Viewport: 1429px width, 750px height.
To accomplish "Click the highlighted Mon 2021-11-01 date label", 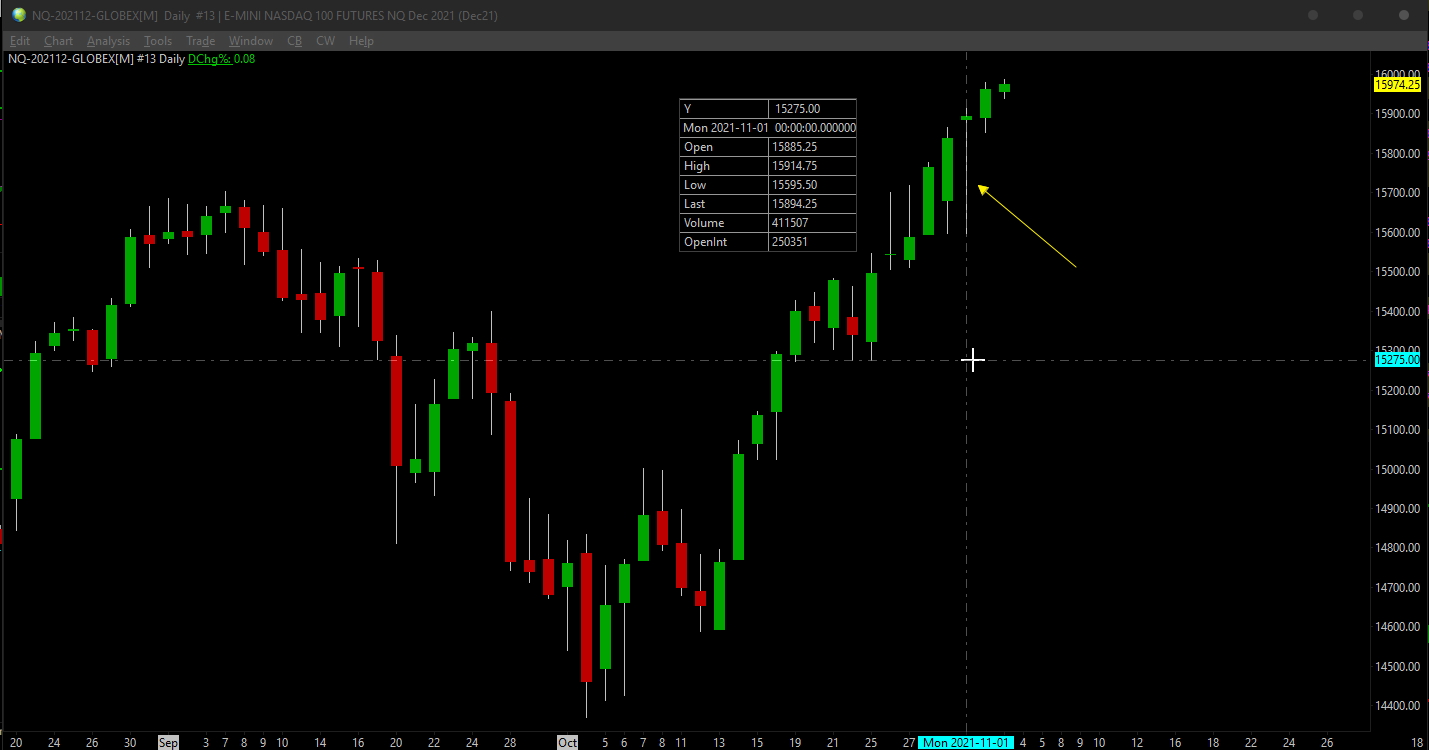I will [x=966, y=743].
